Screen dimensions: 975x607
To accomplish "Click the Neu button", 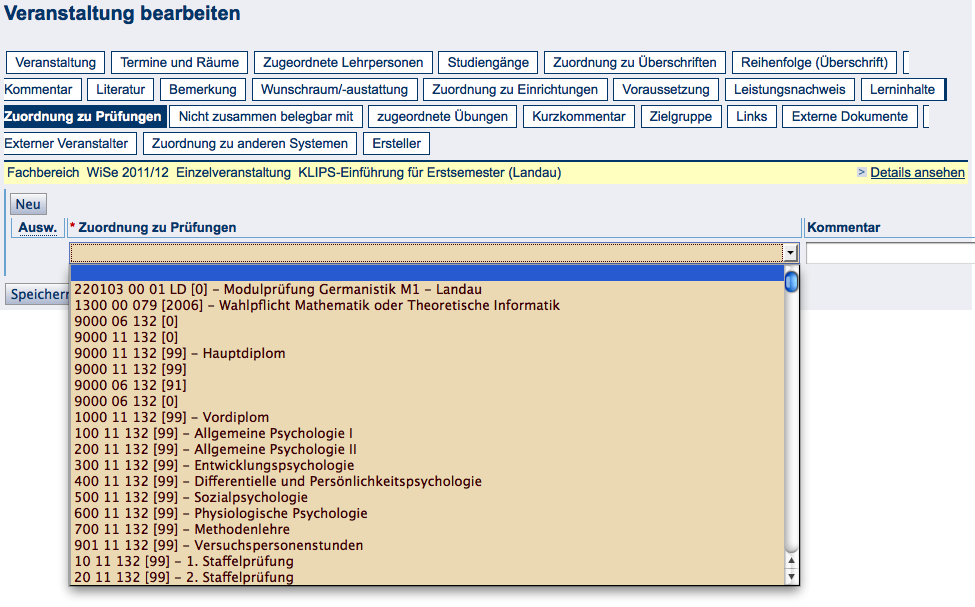I will pyautogui.click(x=27, y=203).
